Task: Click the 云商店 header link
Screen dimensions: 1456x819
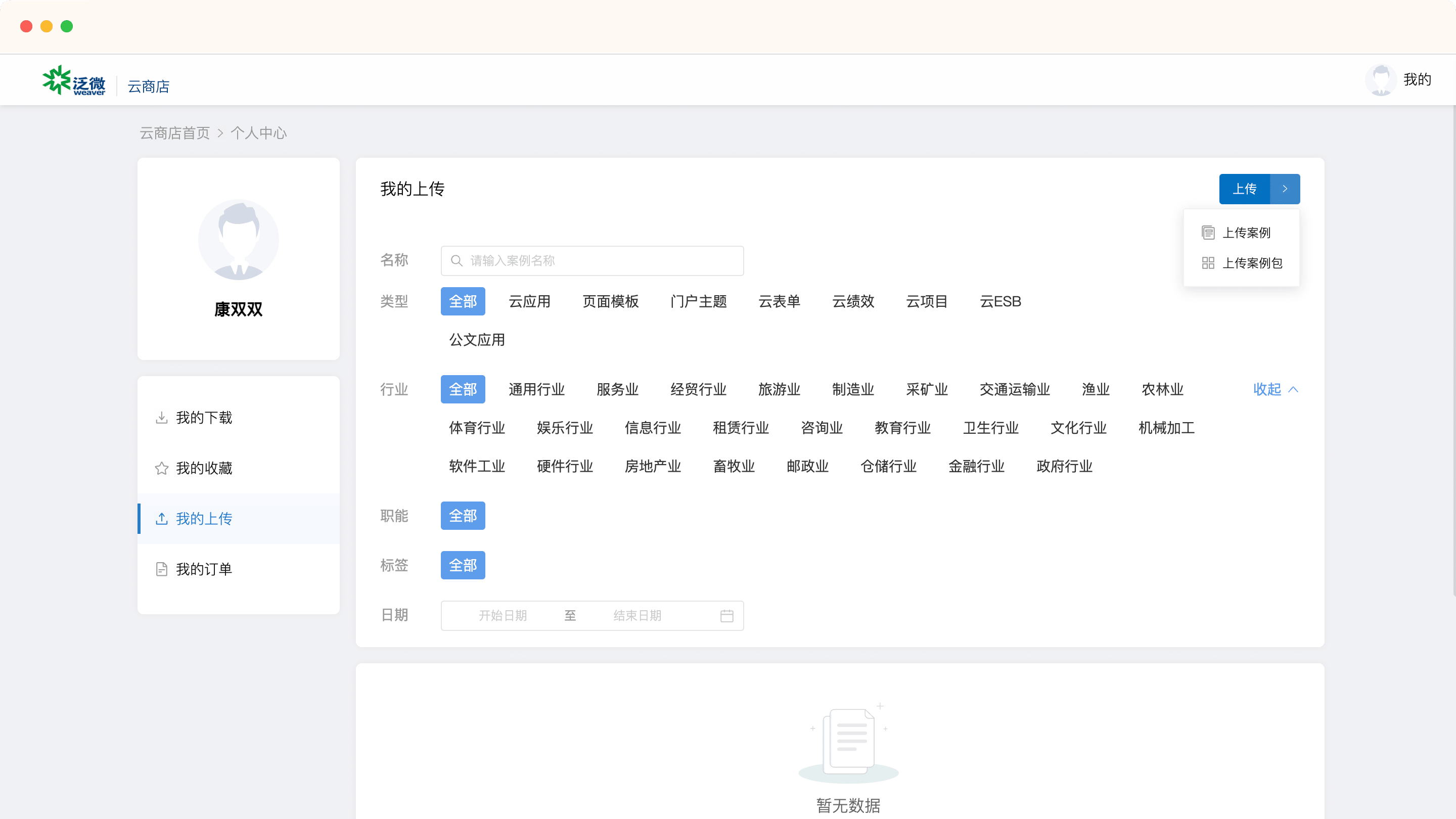Action: point(148,86)
